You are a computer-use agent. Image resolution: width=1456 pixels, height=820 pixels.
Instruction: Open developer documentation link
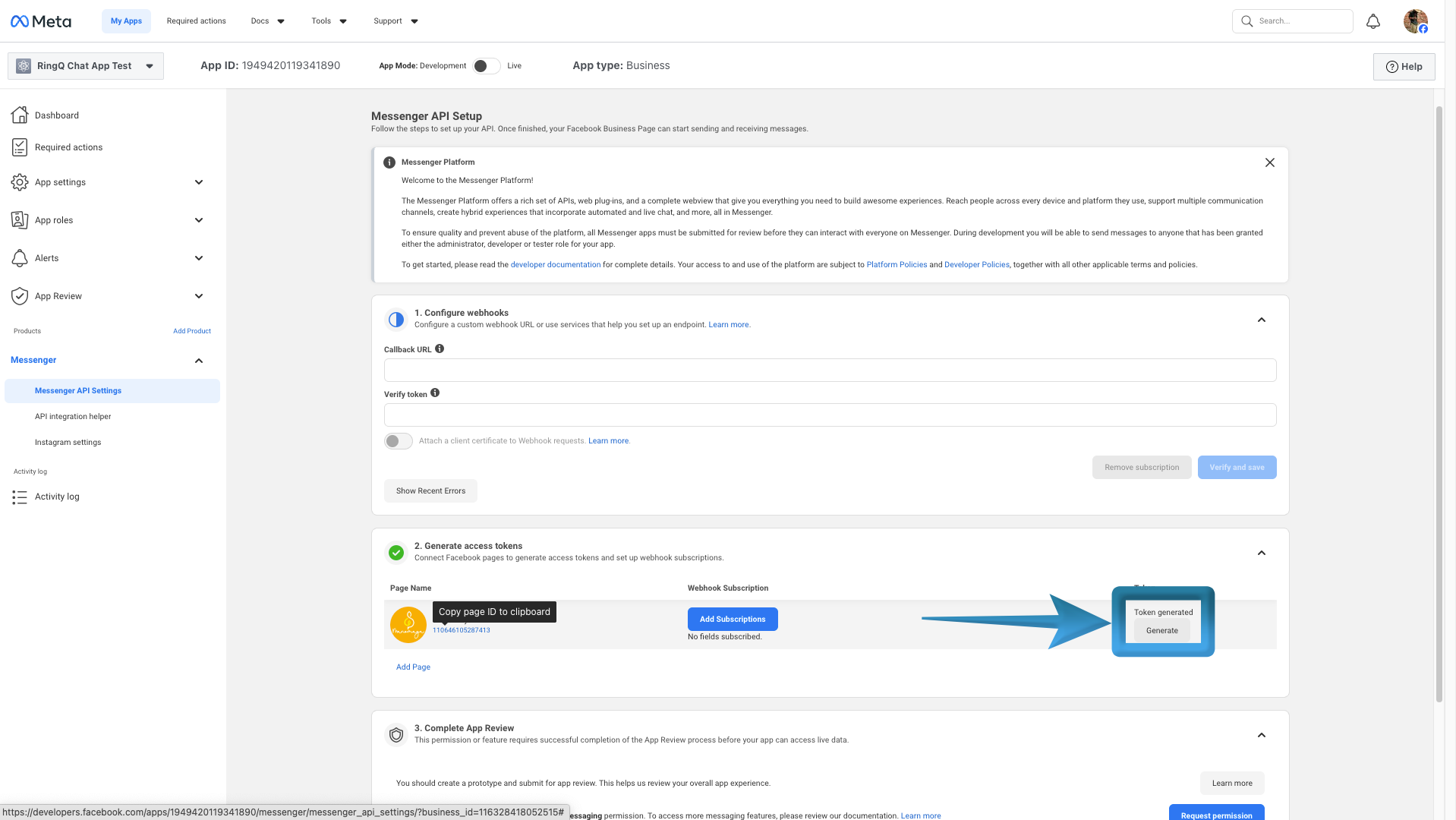tap(556, 265)
